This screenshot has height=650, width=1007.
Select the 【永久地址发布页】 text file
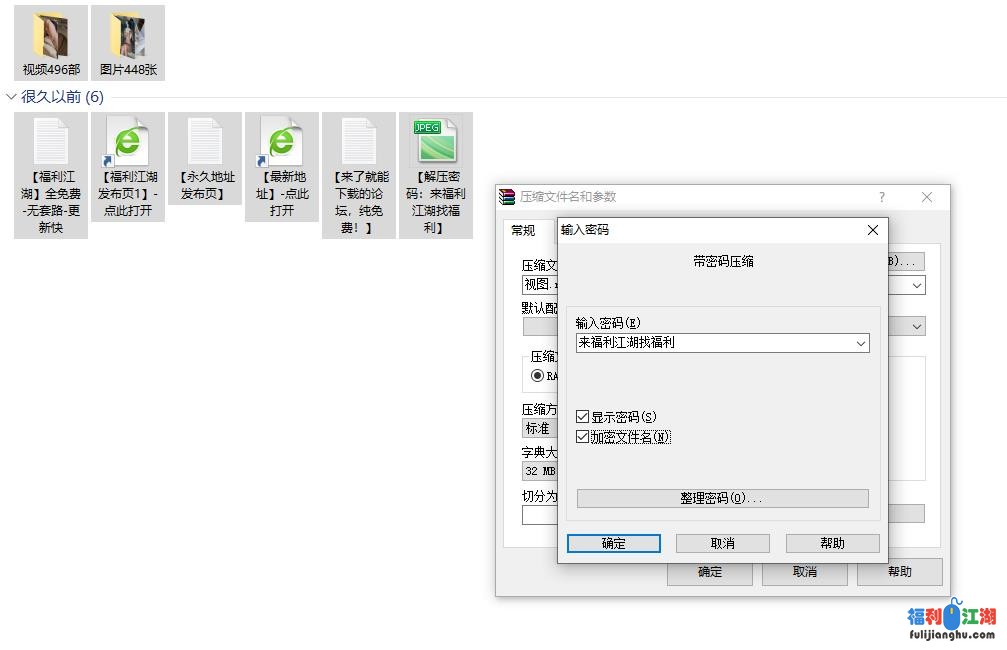coord(205,142)
